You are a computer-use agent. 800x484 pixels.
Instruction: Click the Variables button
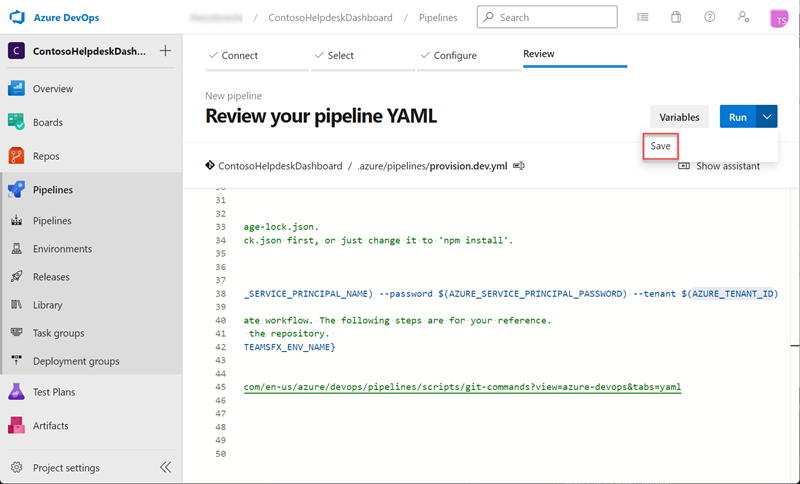point(679,117)
